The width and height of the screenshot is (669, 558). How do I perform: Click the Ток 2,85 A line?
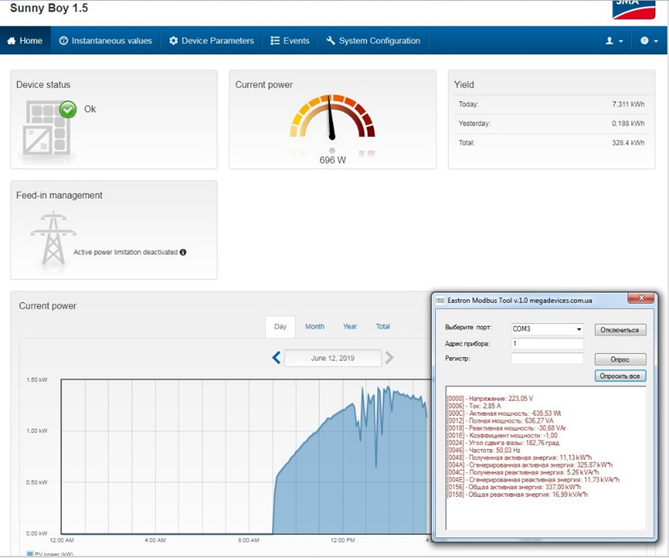(x=474, y=406)
